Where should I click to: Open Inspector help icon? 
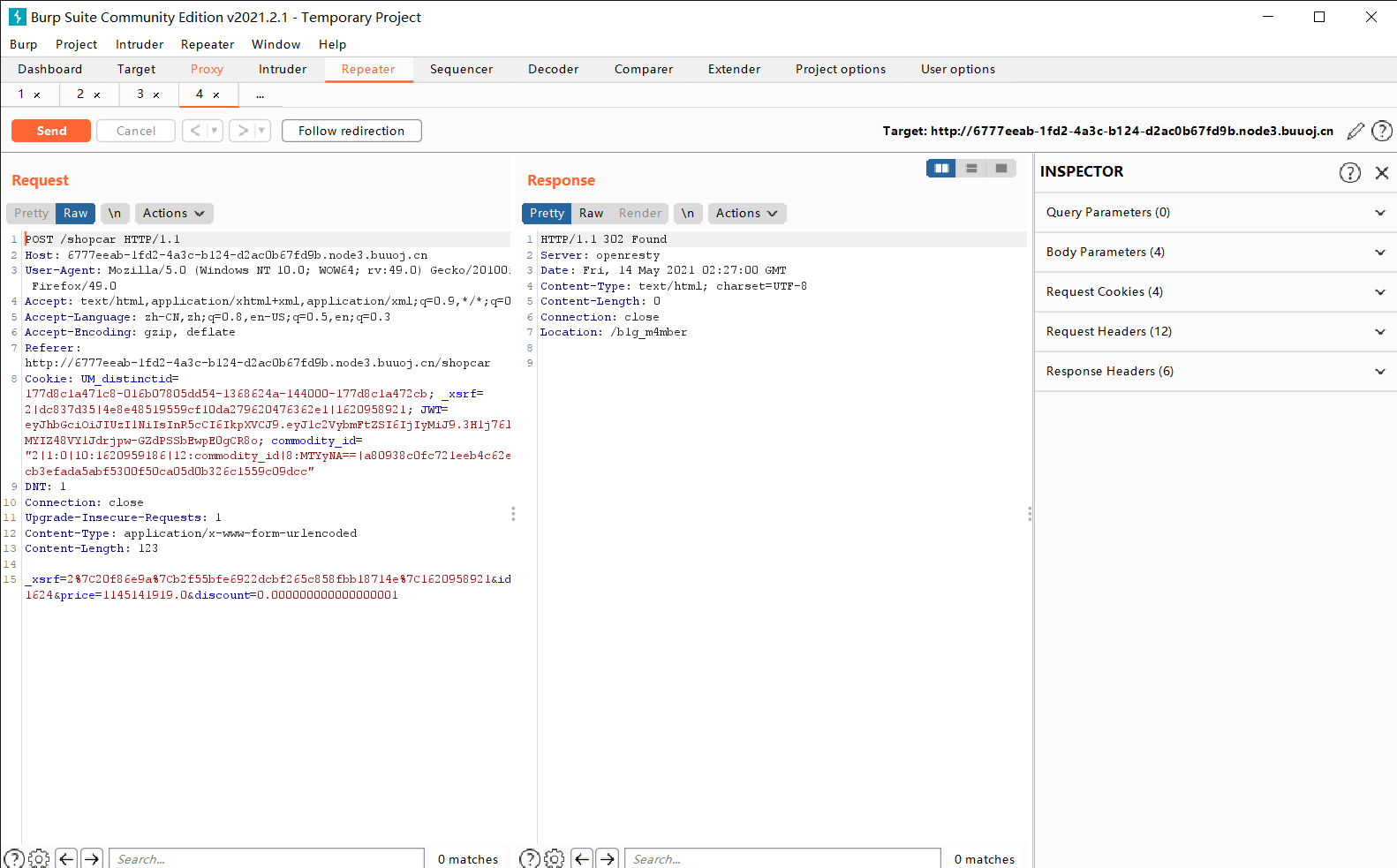(1350, 172)
